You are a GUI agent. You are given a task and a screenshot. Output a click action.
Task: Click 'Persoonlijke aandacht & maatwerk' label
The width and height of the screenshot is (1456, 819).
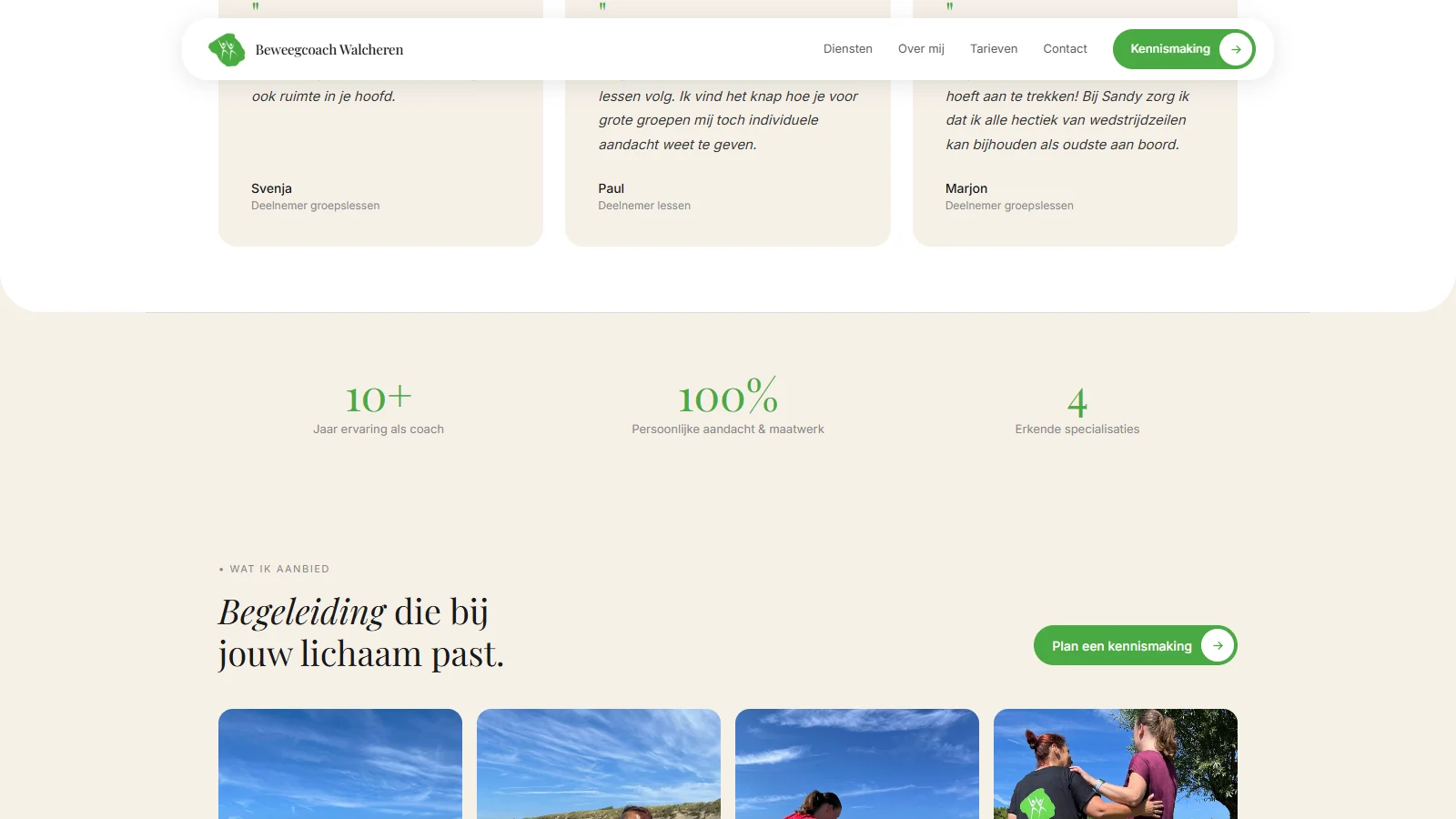pyautogui.click(x=728, y=430)
